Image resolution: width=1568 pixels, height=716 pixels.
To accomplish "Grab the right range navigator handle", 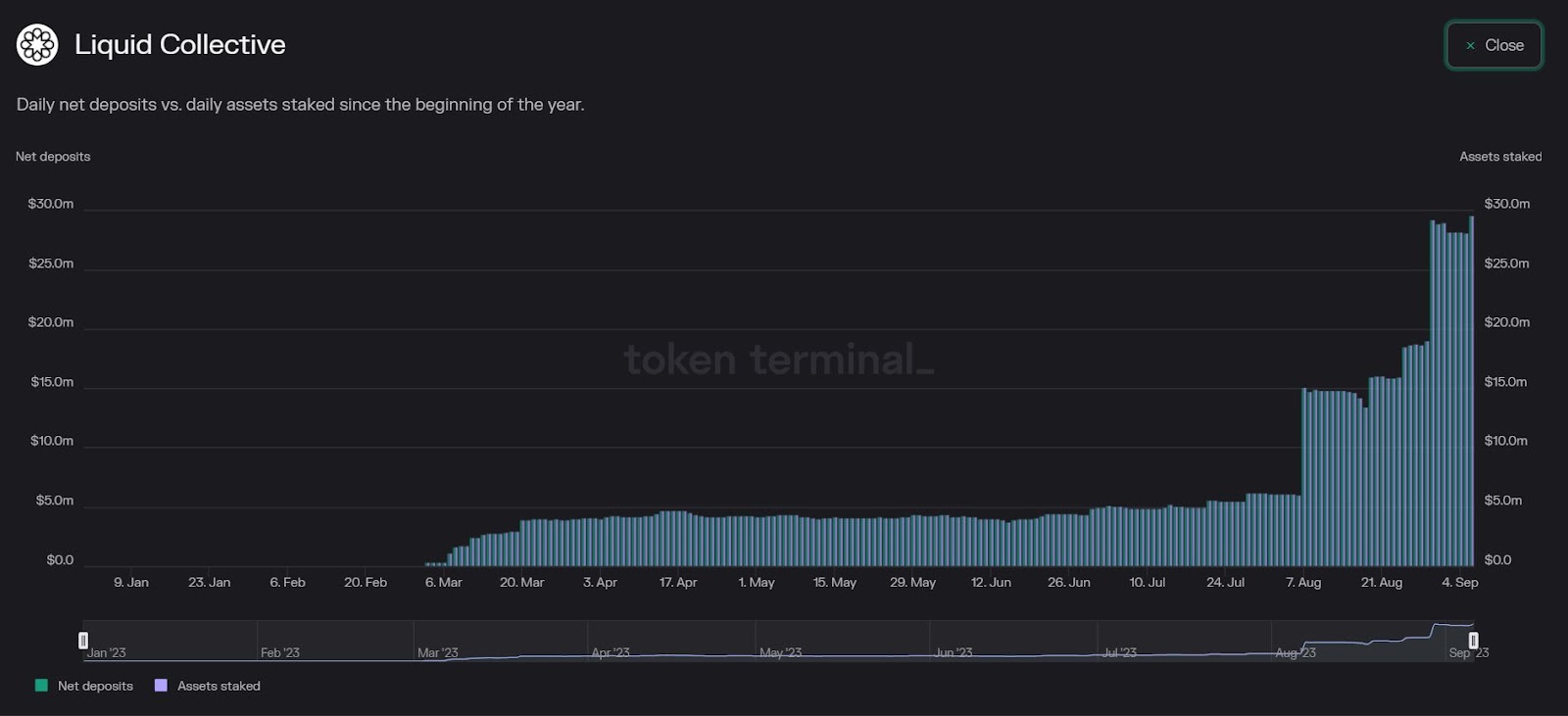I will pyautogui.click(x=1473, y=641).
